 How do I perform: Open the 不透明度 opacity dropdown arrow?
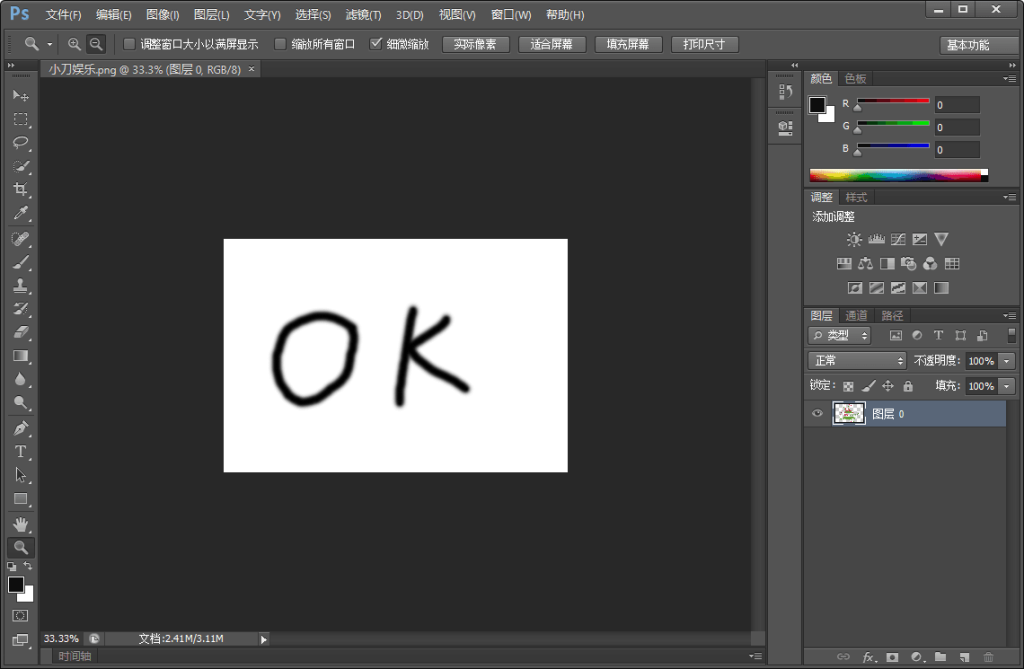click(1007, 360)
